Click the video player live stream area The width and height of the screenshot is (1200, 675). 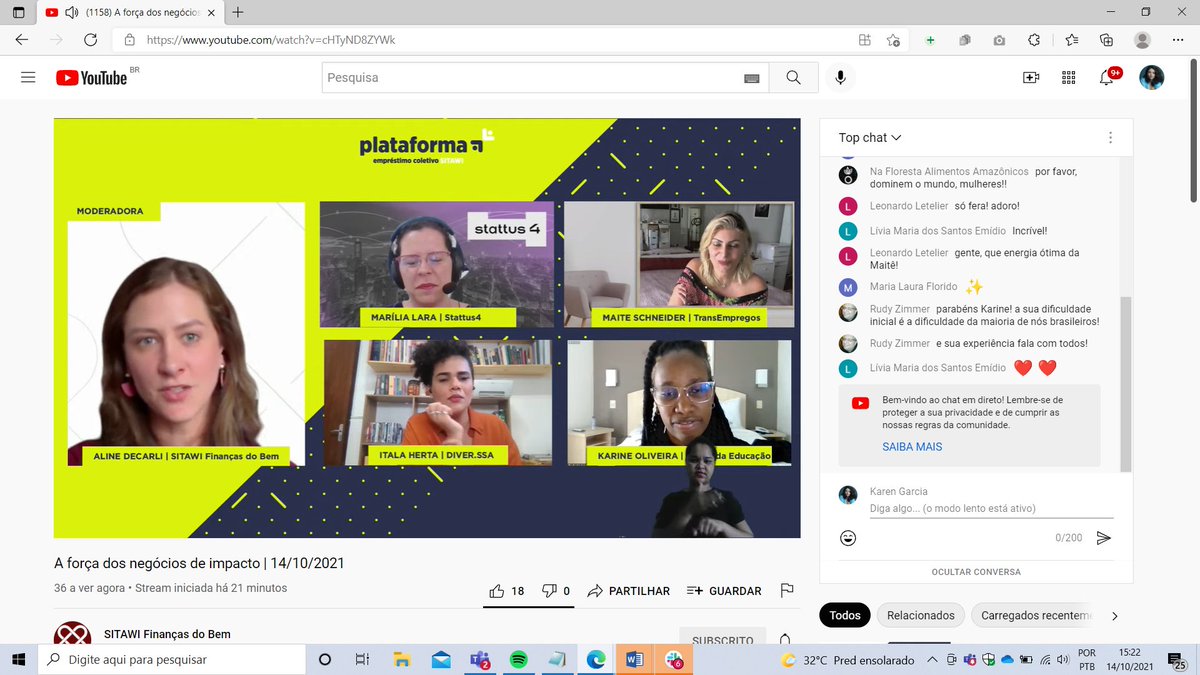pyautogui.click(x=427, y=328)
